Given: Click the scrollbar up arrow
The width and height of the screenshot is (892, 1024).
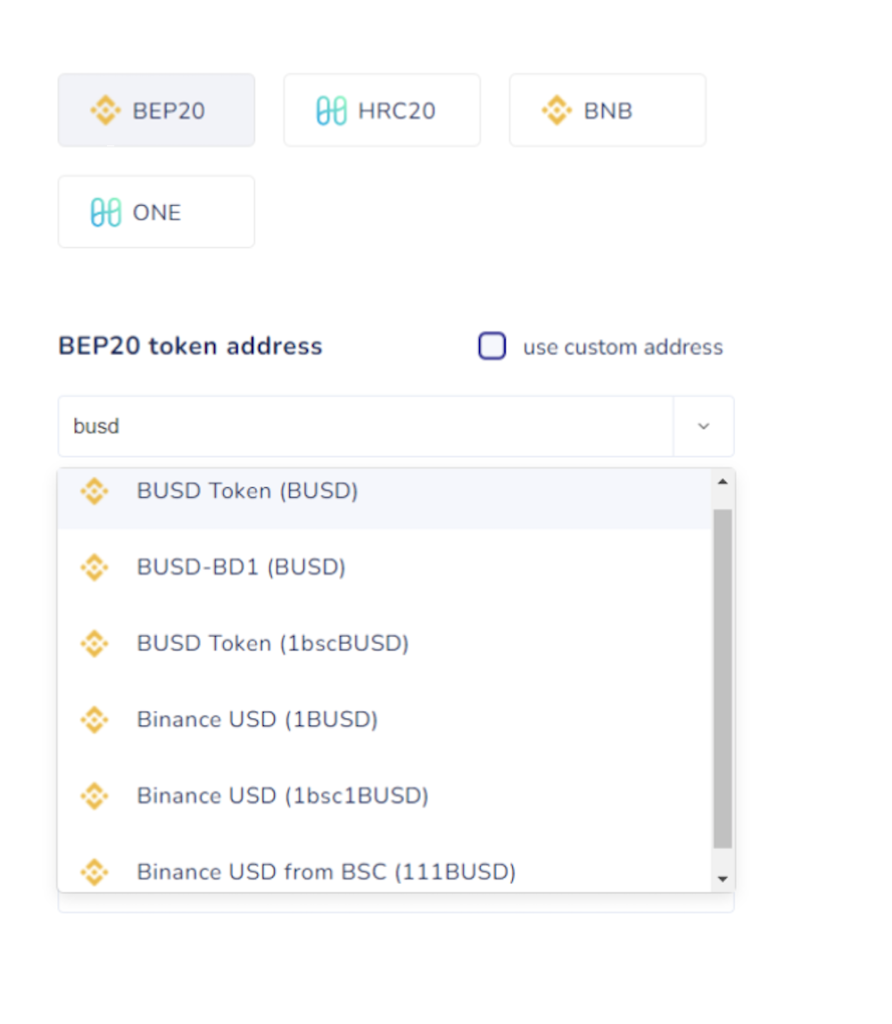Looking at the screenshot, I should click(722, 482).
